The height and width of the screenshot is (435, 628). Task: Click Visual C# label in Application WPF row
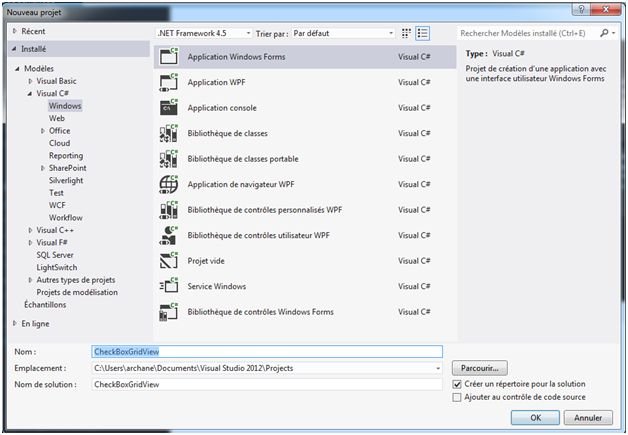pyautogui.click(x=414, y=82)
